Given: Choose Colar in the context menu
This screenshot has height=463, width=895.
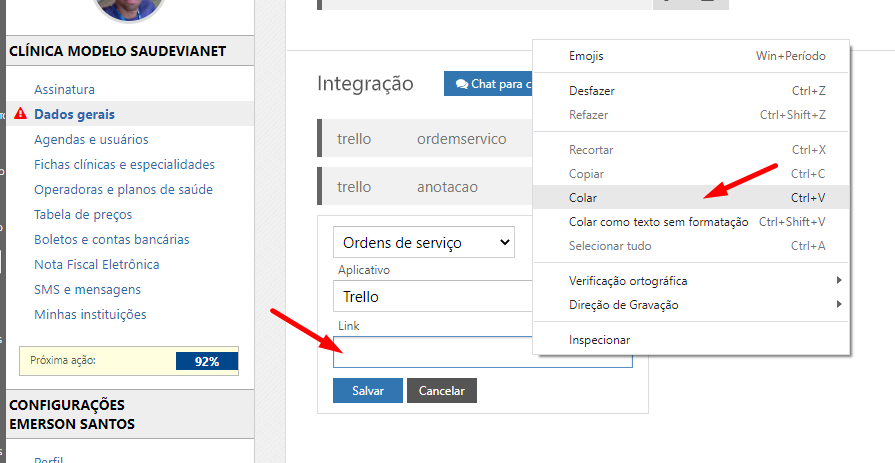Looking at the screenshot, I should point(691,198).
